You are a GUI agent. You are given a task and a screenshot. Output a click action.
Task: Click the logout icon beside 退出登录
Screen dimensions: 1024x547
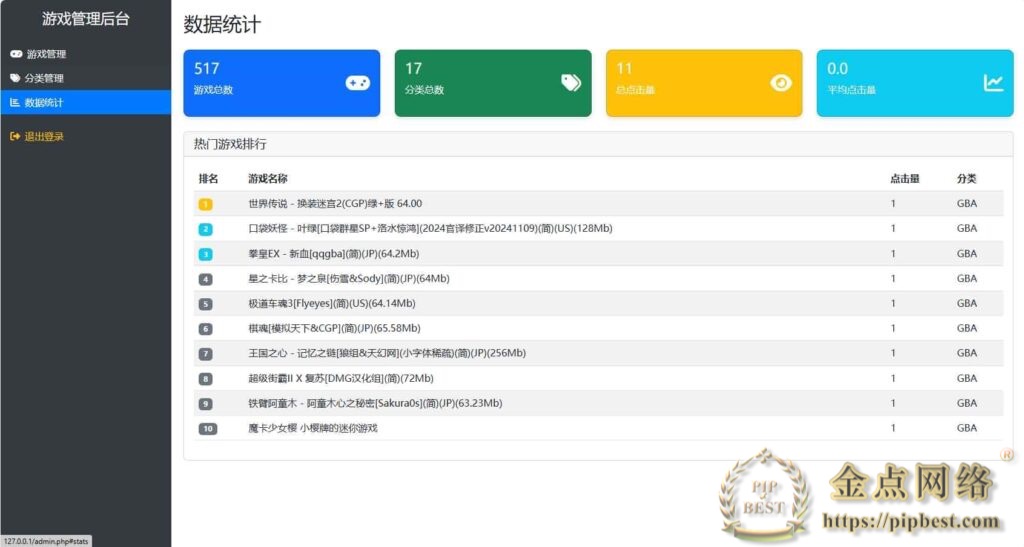pos(15,136)
